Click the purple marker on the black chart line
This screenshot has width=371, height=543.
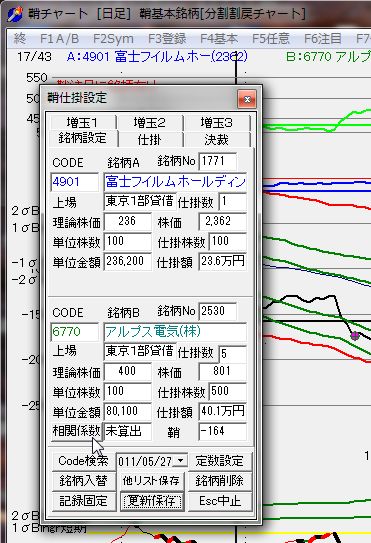(x=354, y=335)
